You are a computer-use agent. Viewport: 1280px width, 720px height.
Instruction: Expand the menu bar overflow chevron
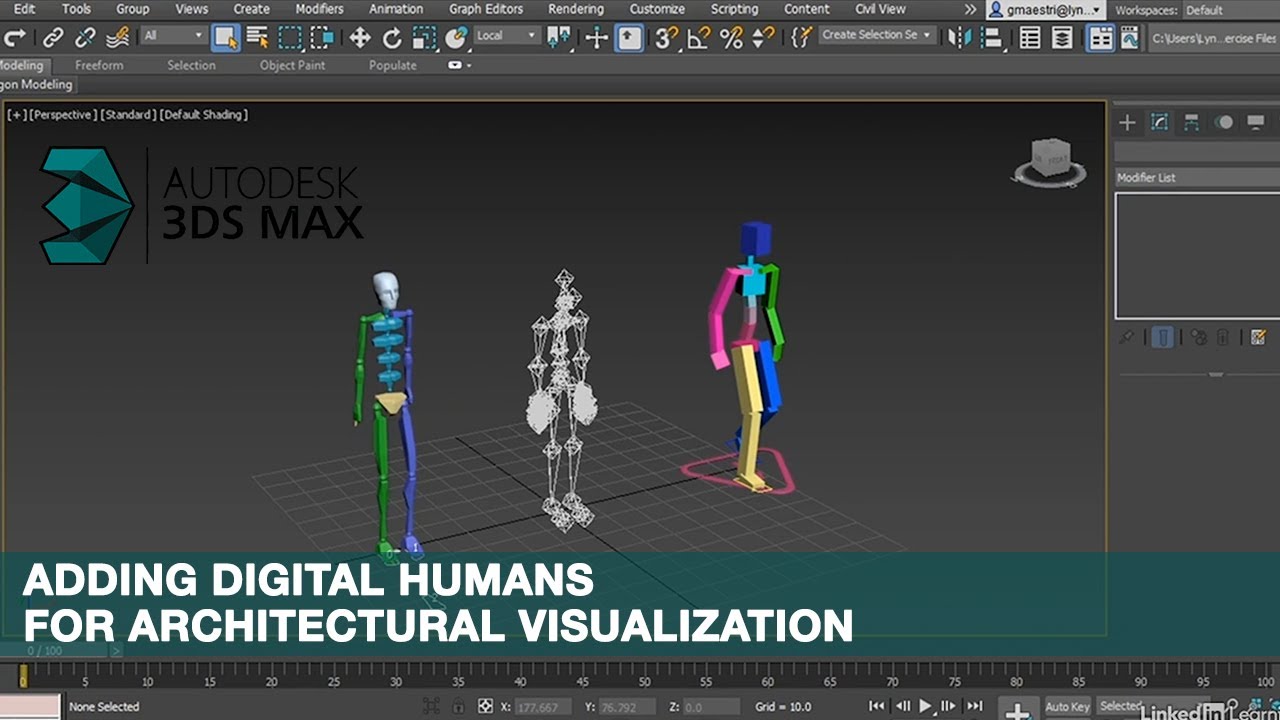pos(970,9)
